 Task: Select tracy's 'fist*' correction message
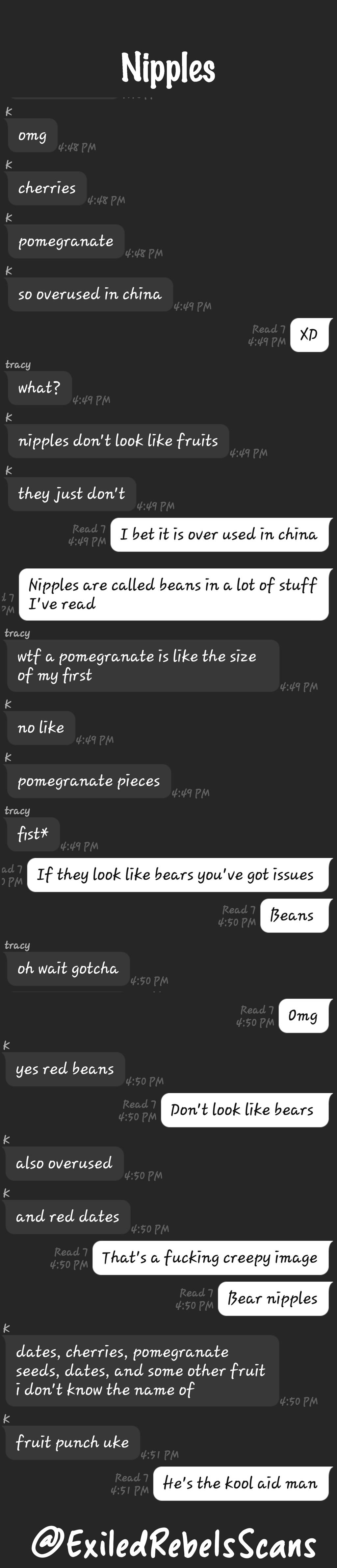click(x=33, y=834)
